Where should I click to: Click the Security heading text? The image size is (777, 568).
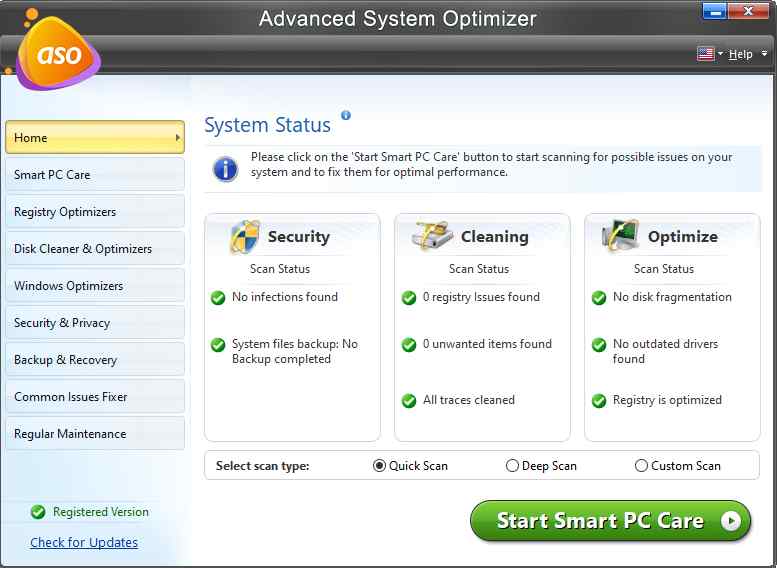click(299, 237)
